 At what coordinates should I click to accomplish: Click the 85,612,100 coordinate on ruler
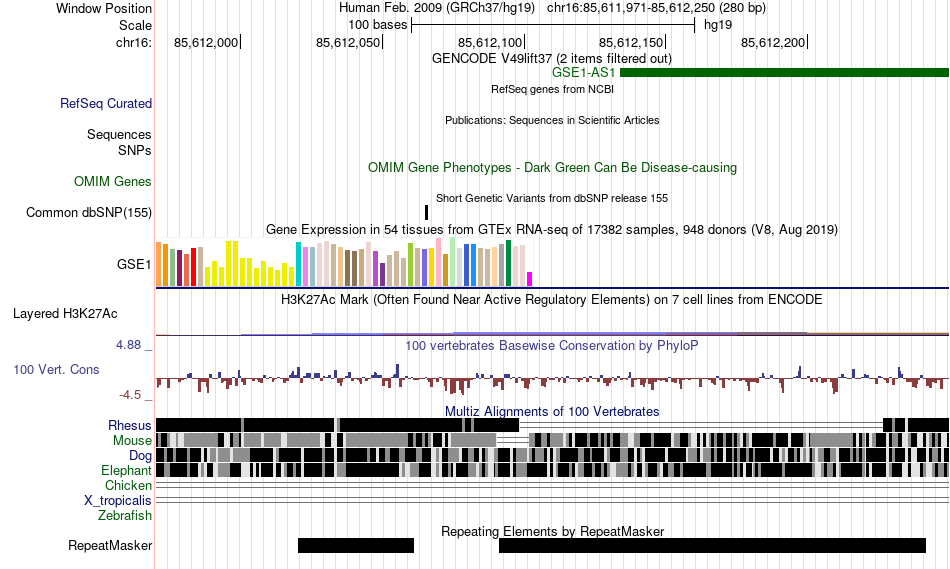[x=490, y=42]
